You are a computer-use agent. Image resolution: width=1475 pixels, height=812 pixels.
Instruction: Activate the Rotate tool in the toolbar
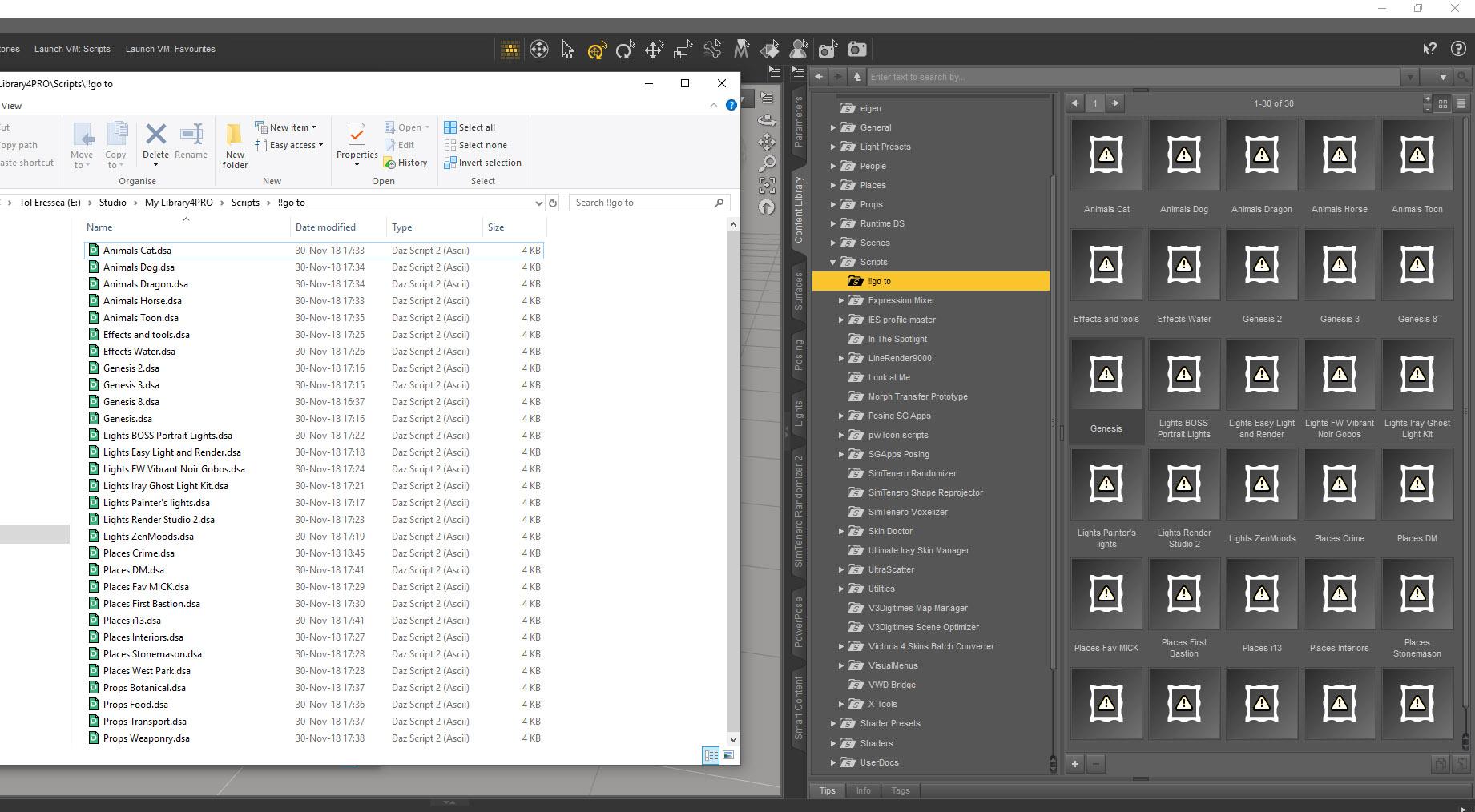click(625, 50)
